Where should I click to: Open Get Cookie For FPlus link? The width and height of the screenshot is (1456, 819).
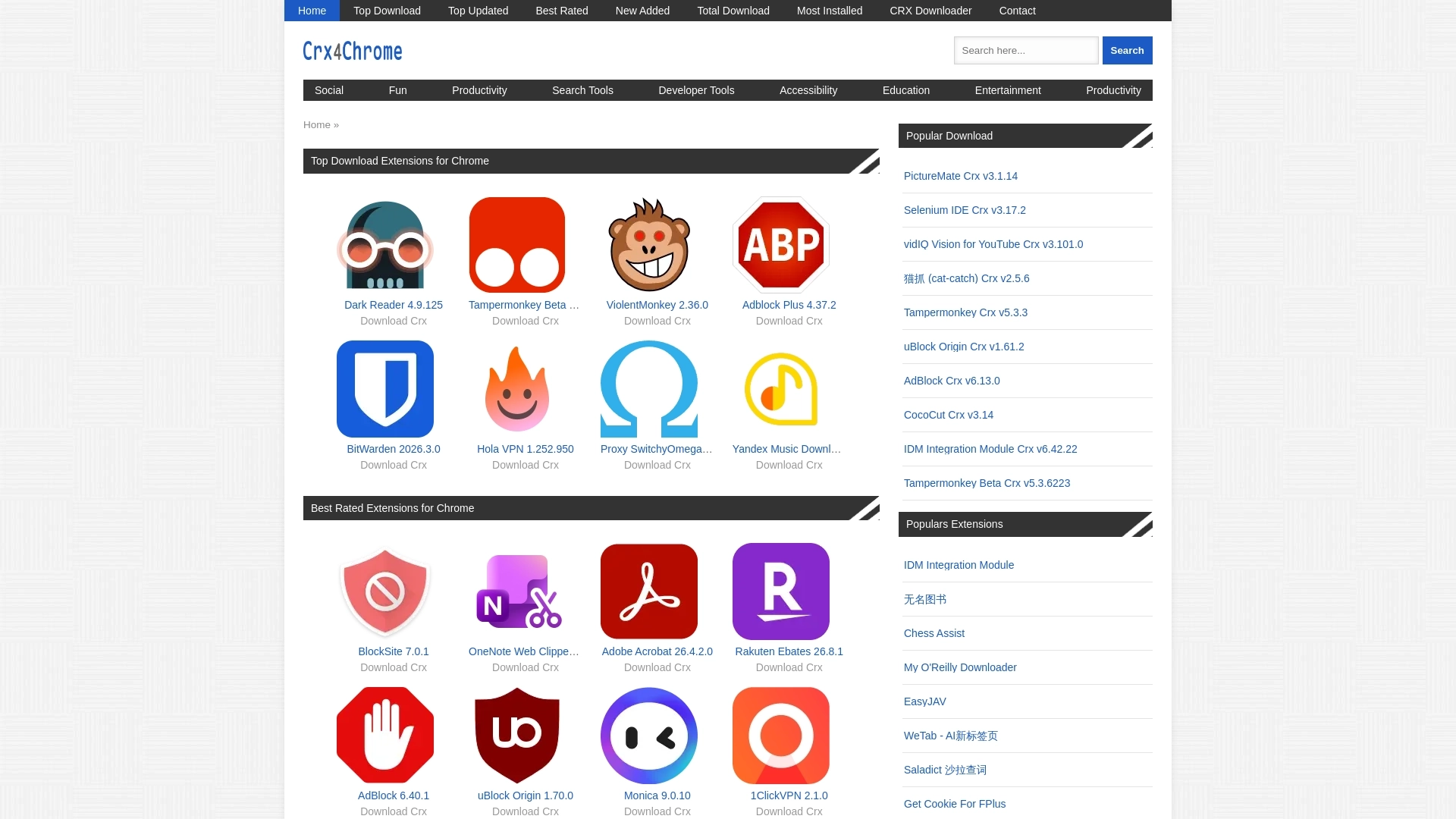[x=955, y=804]
